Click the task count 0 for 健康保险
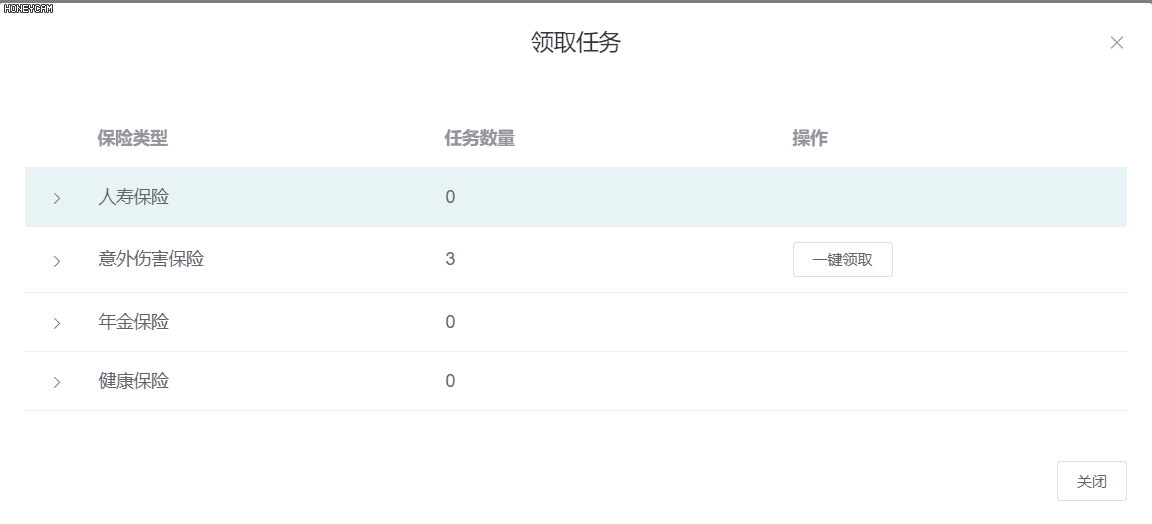 pyautogui.click(x=450, y=381)
